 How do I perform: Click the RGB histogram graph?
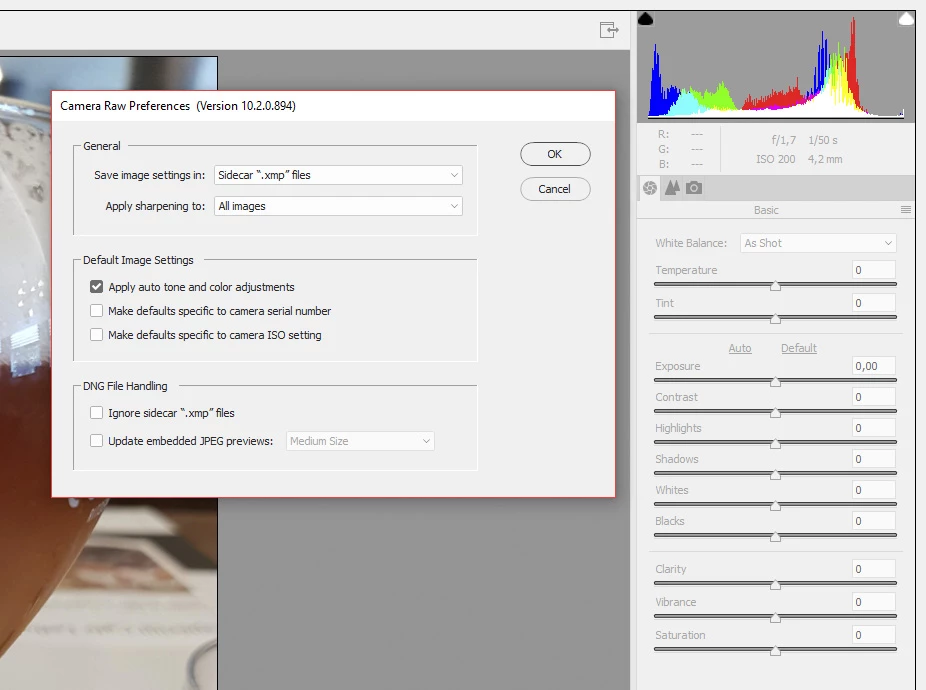point(777,66)
